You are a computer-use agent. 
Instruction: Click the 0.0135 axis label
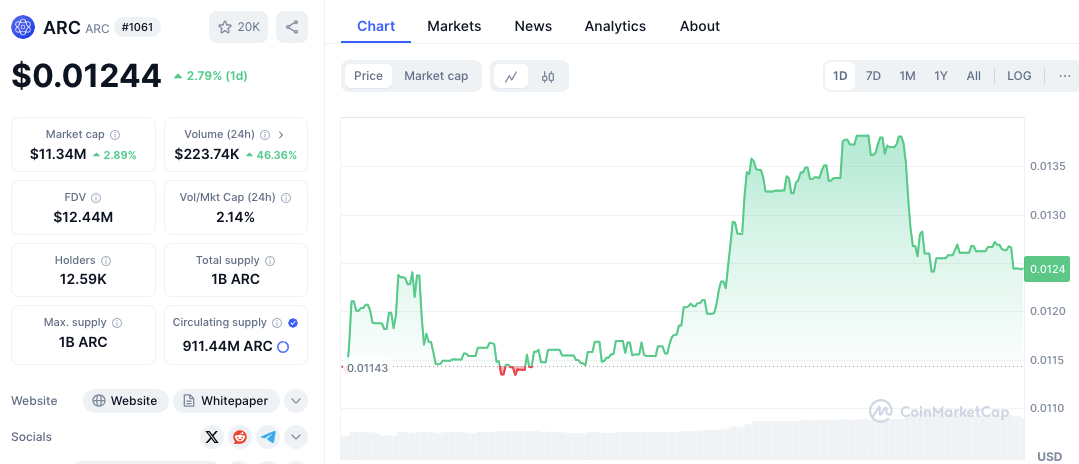(1047, 167)
